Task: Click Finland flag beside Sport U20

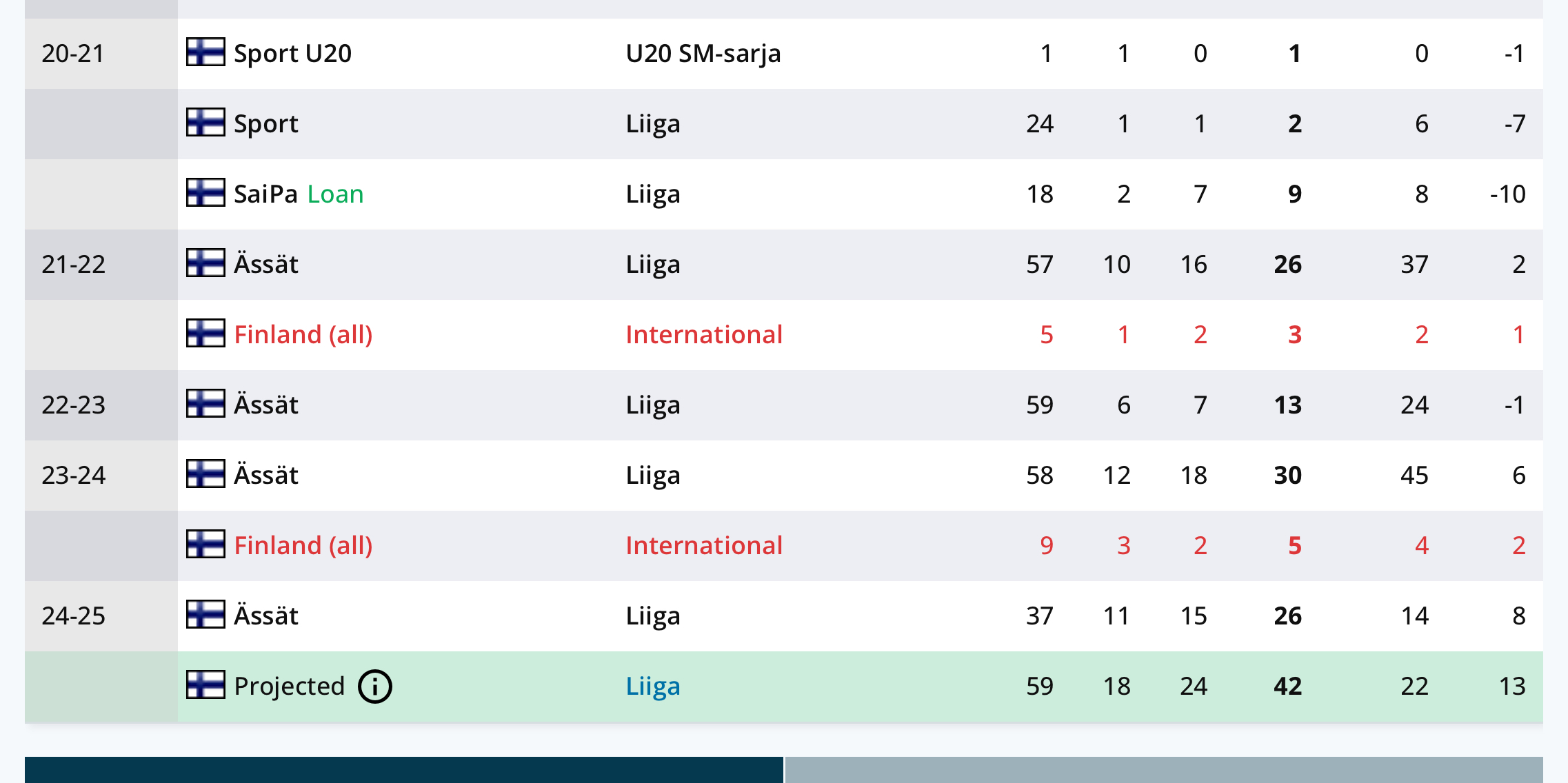Action: point(205,52)
